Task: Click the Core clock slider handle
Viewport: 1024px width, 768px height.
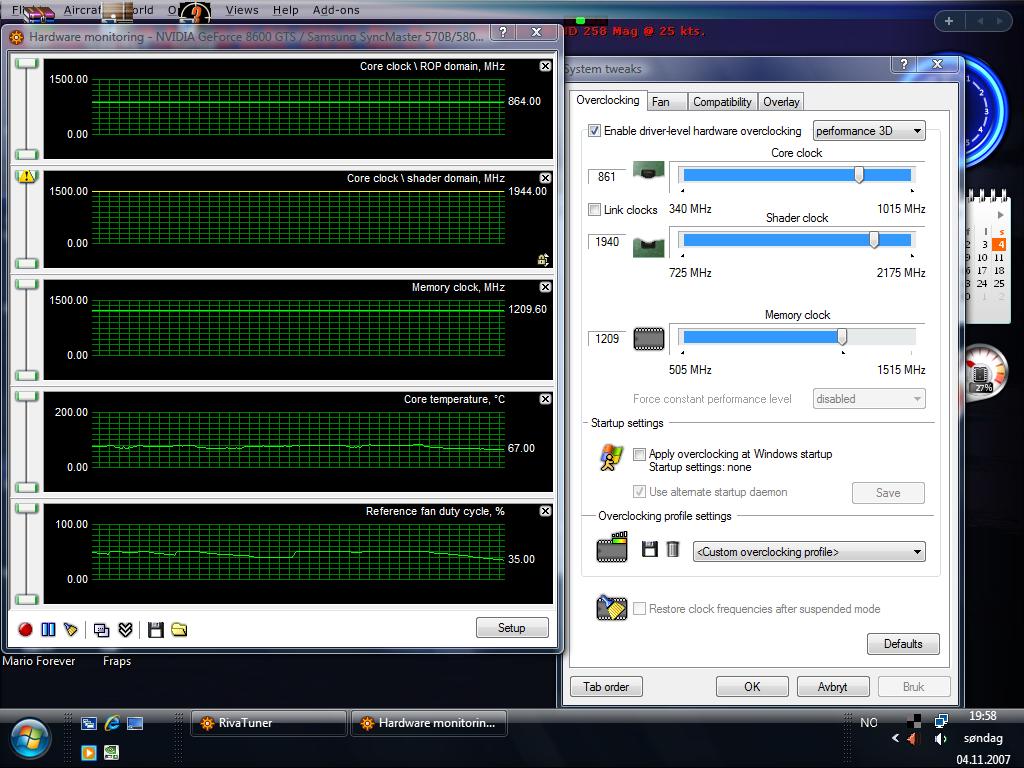Action: tap(859, 174)
